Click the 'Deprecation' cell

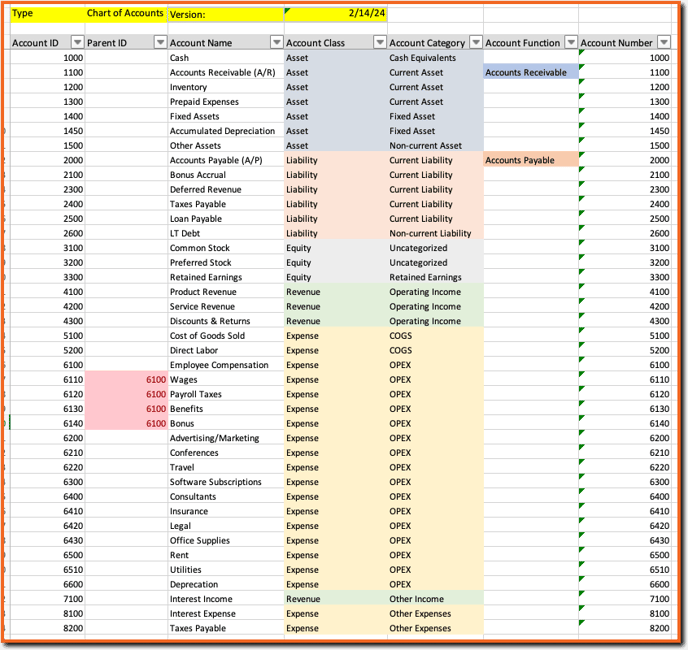coord(226,584)
